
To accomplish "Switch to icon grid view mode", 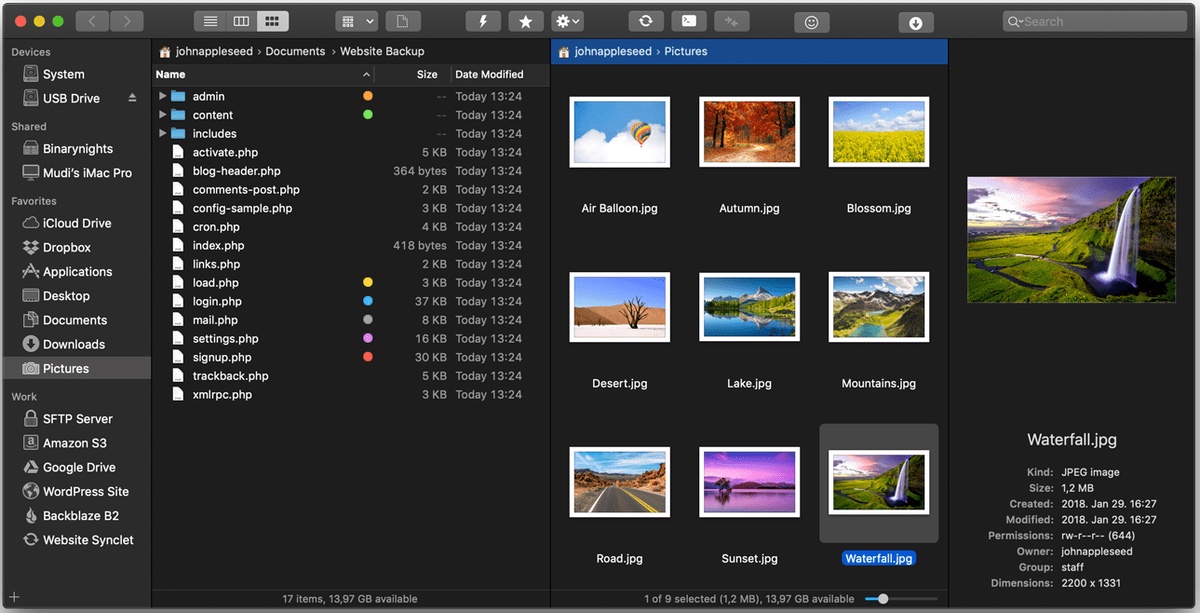I will coord(272,21).
